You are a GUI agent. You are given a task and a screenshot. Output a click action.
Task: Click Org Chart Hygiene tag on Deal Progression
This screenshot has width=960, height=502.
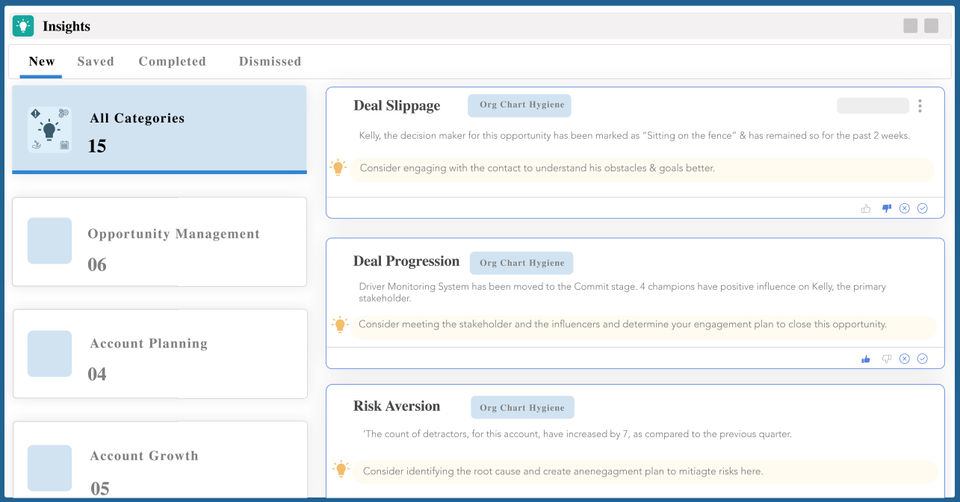[x=522, y=263]
